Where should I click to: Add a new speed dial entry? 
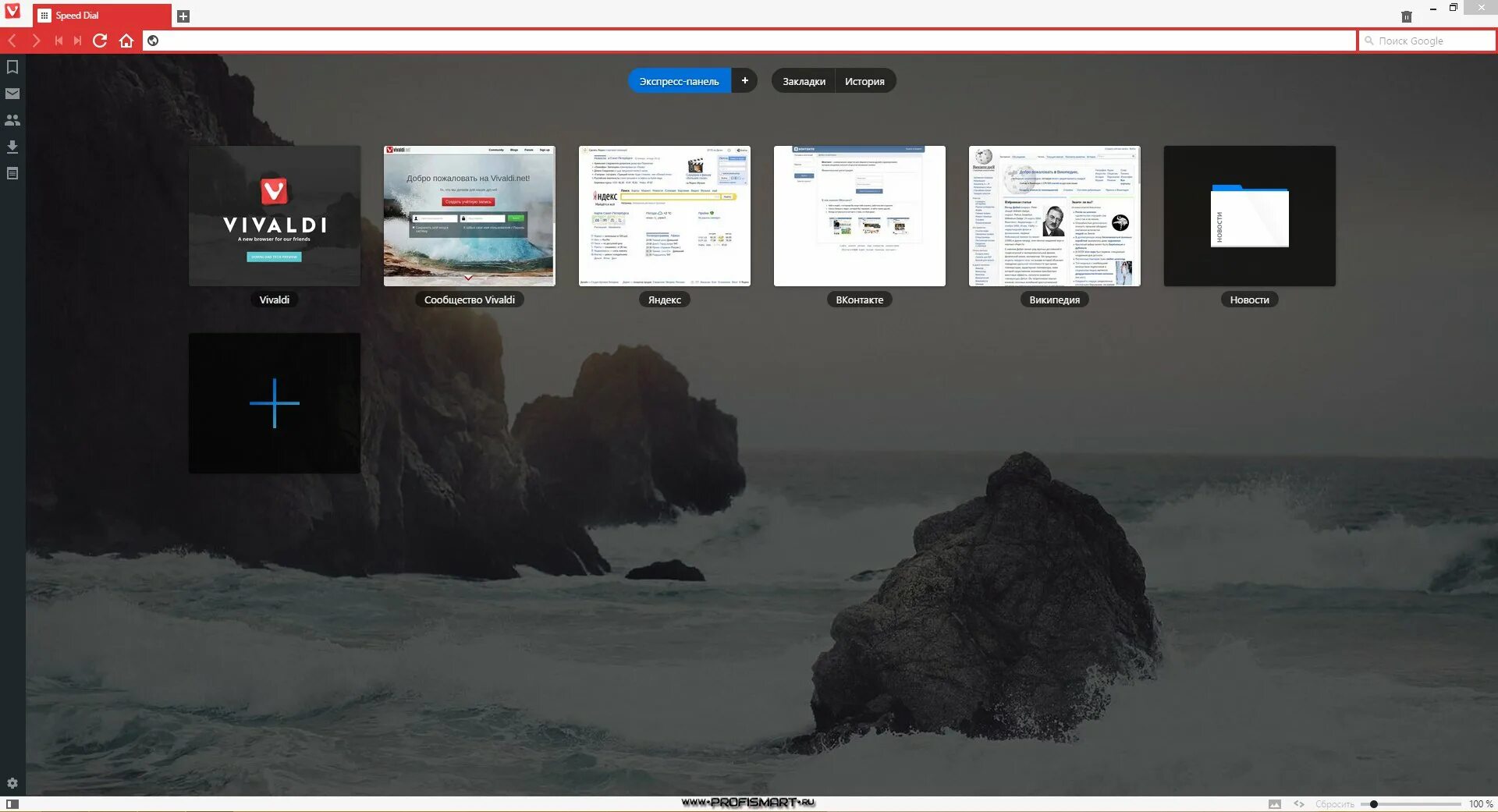click(275, 403)
